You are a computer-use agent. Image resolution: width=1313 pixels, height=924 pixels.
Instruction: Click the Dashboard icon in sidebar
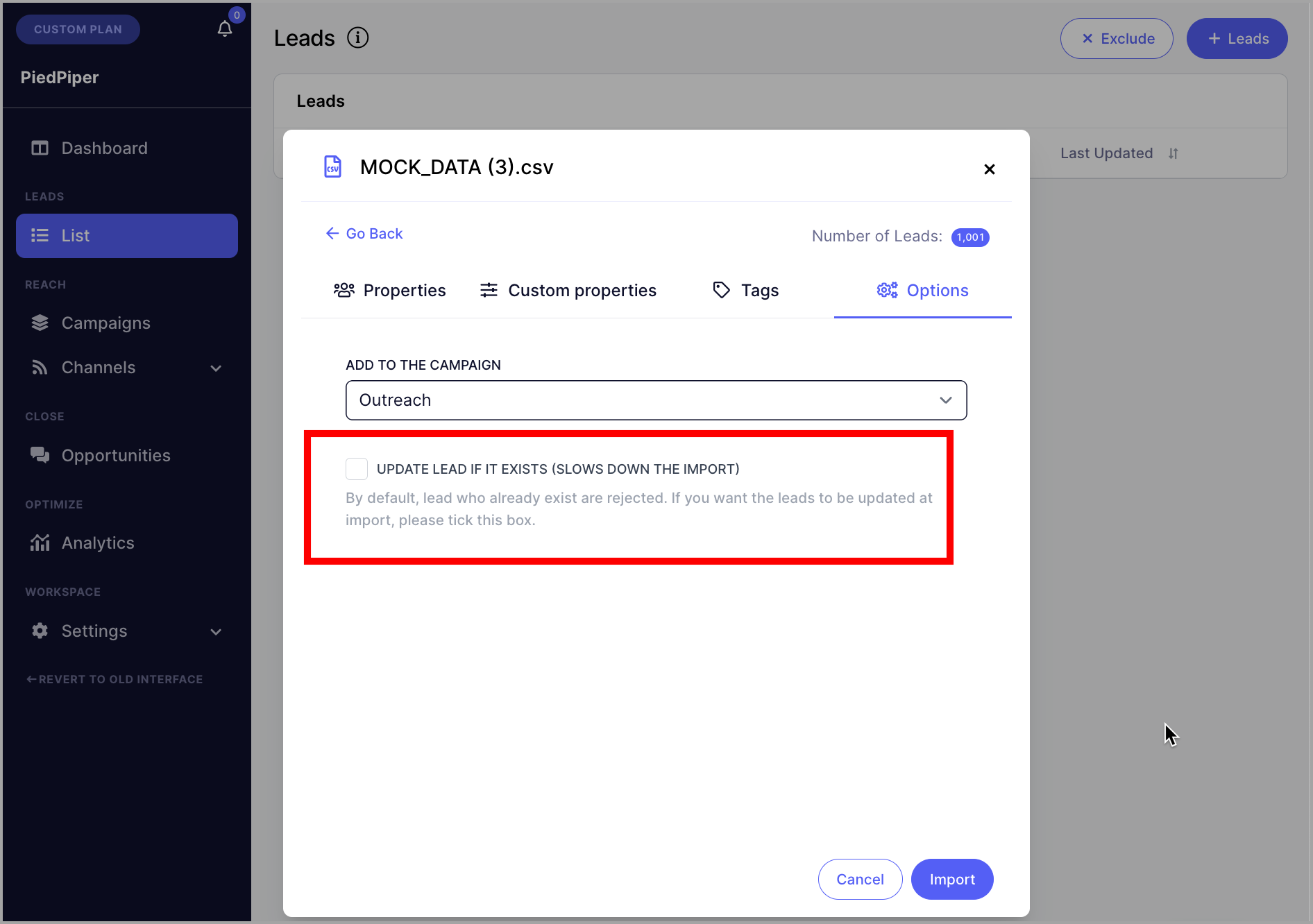[40, 148]
